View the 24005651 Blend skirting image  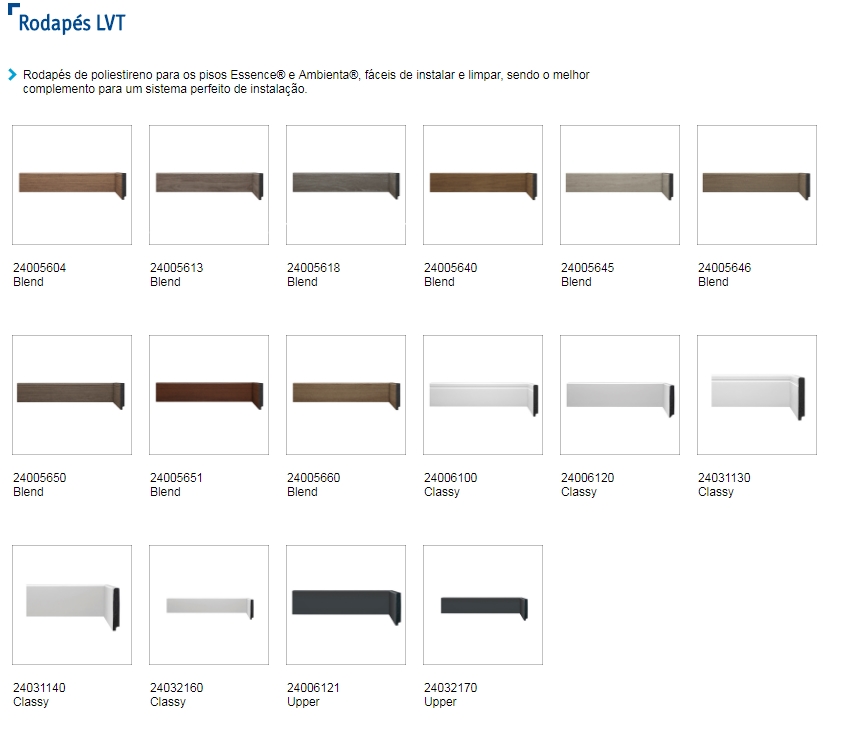coord(209,395)
